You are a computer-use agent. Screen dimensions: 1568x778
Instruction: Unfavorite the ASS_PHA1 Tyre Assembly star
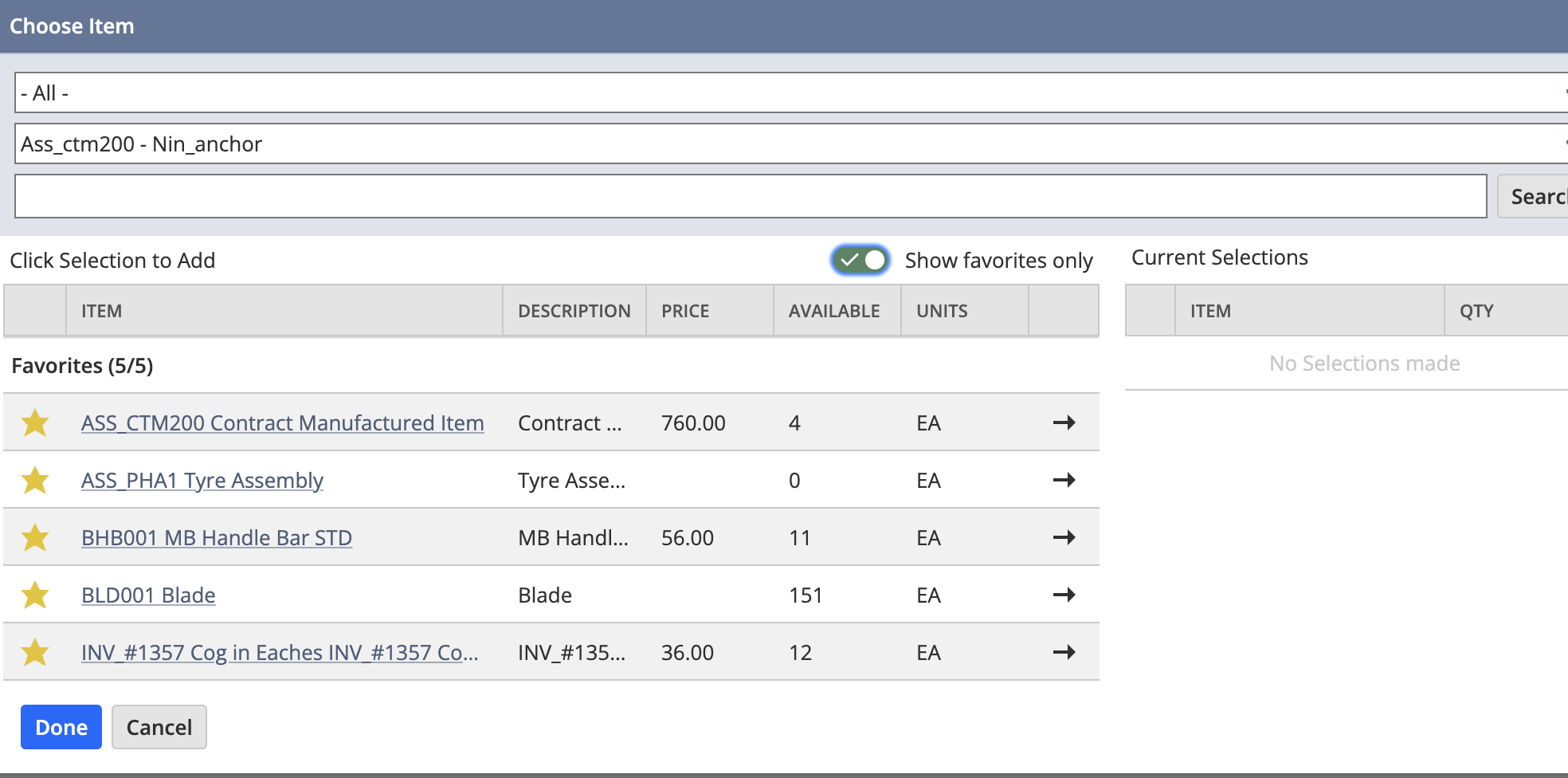(x=35, y=480)
